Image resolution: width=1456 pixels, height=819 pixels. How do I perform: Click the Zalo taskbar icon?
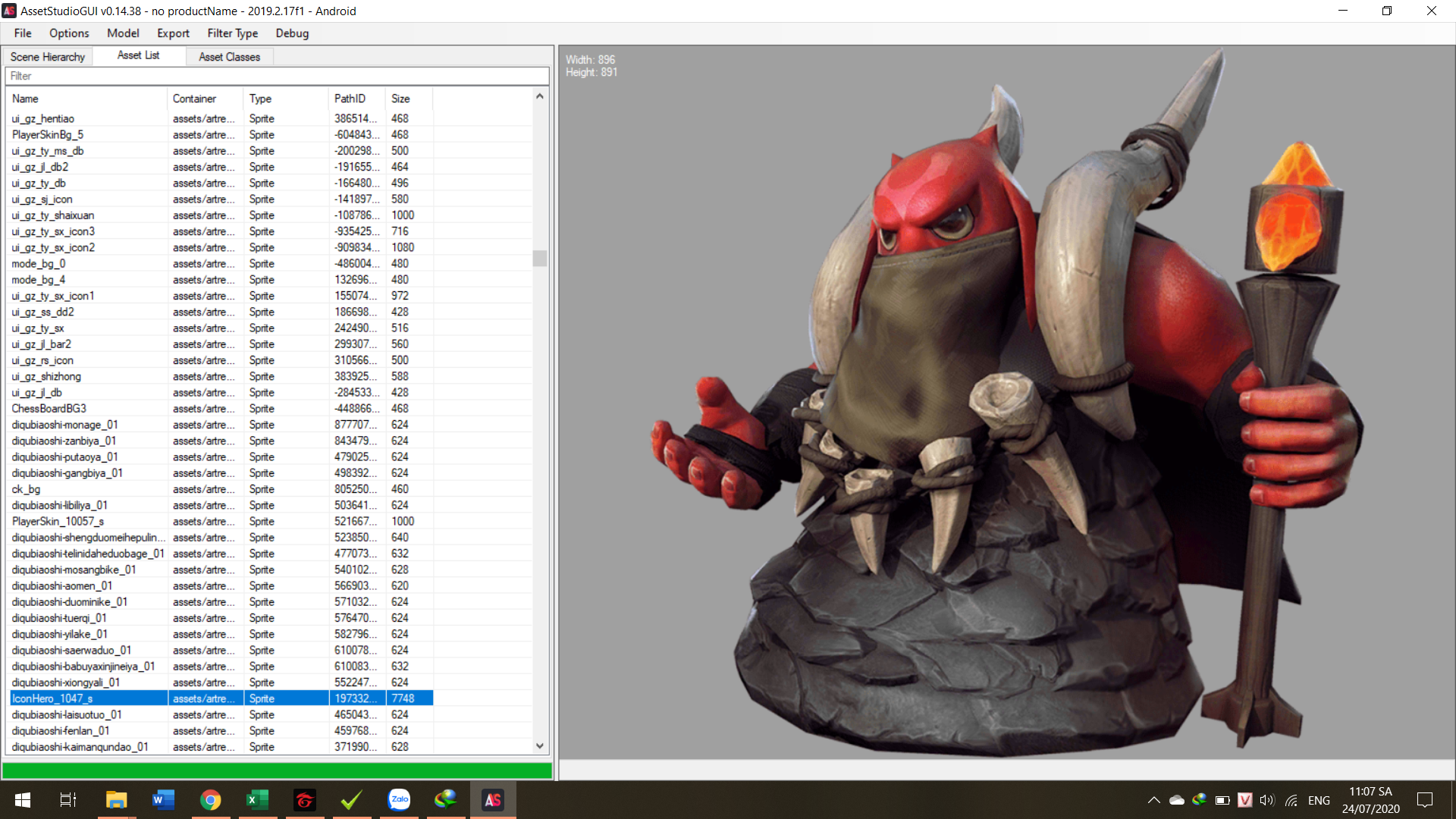399,800
